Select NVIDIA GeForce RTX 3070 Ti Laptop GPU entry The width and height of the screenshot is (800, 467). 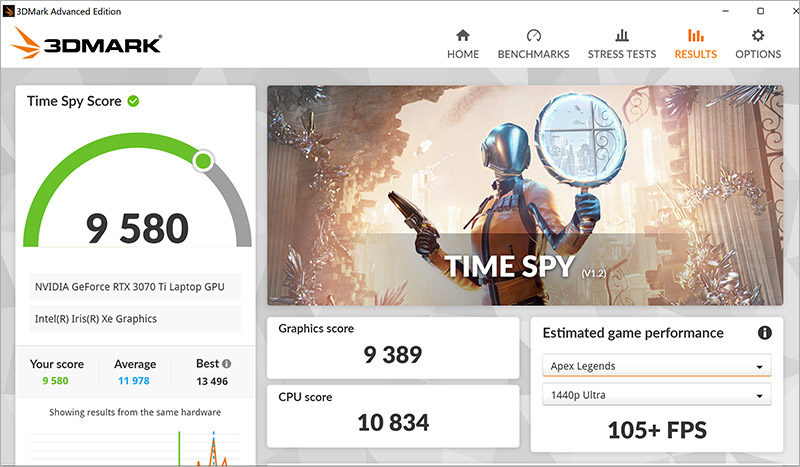(x=135, y=287)
